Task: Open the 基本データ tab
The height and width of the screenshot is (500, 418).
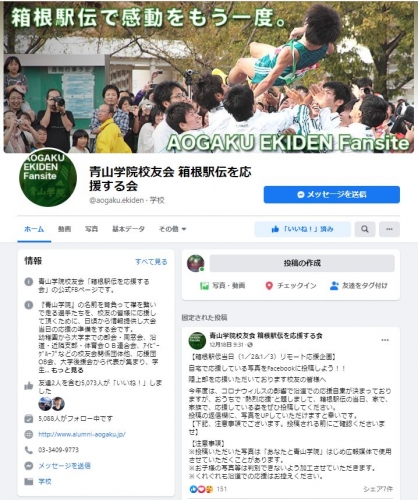Action: 128,229
